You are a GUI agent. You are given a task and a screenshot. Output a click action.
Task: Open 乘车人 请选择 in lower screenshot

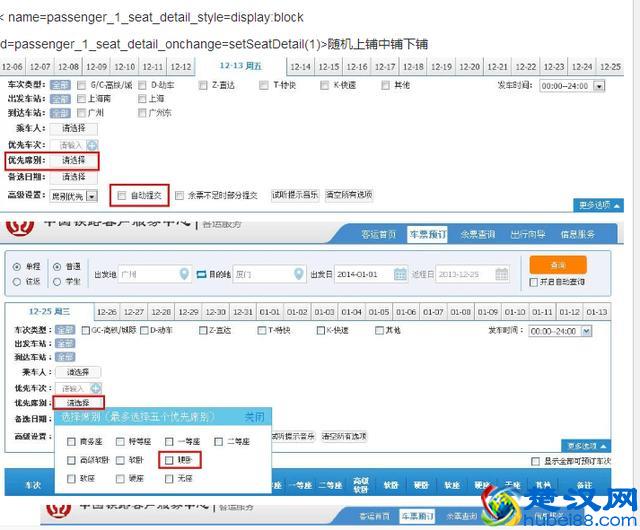point(78,372)
